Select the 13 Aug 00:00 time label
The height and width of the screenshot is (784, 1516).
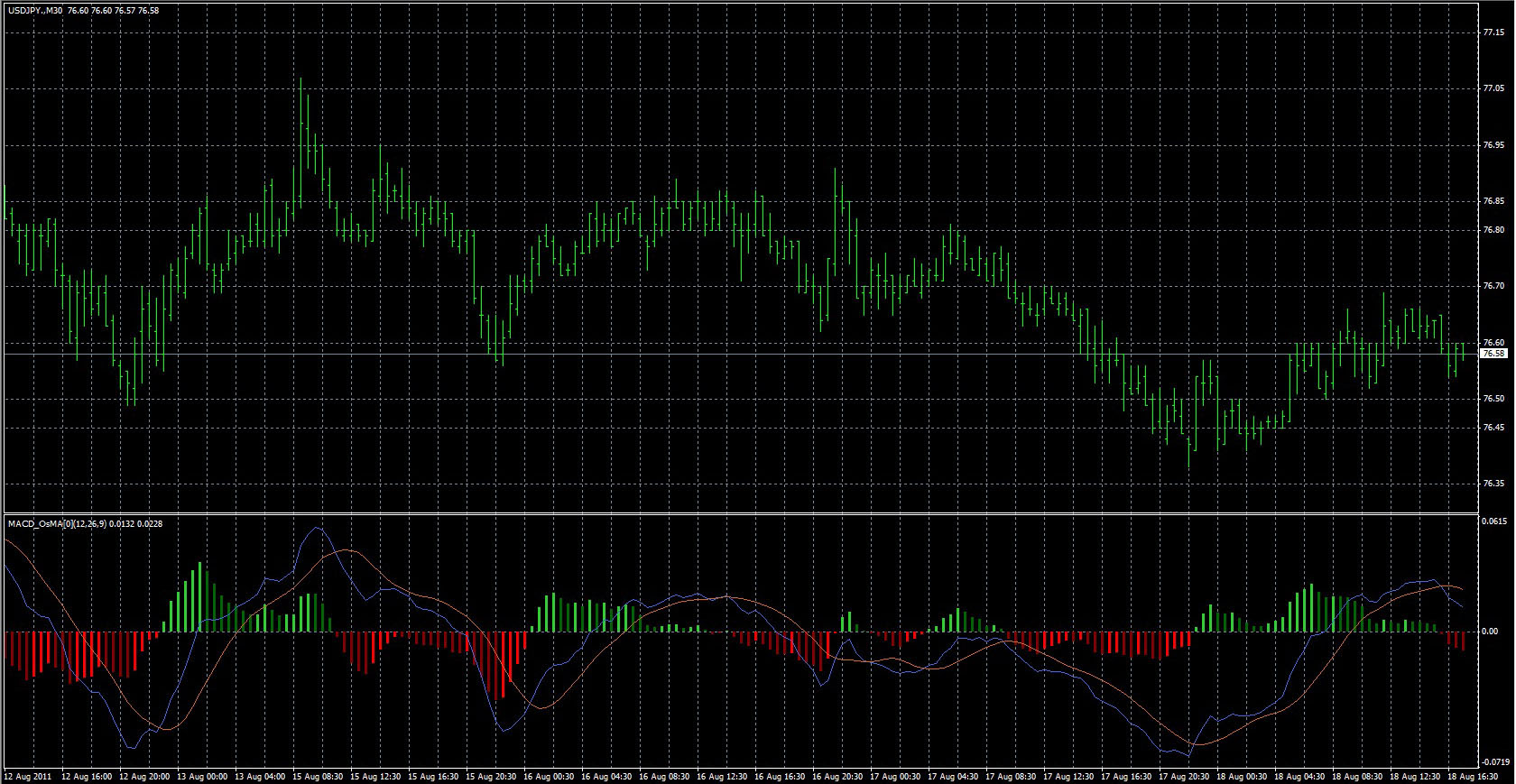click(x=202, y=777)
